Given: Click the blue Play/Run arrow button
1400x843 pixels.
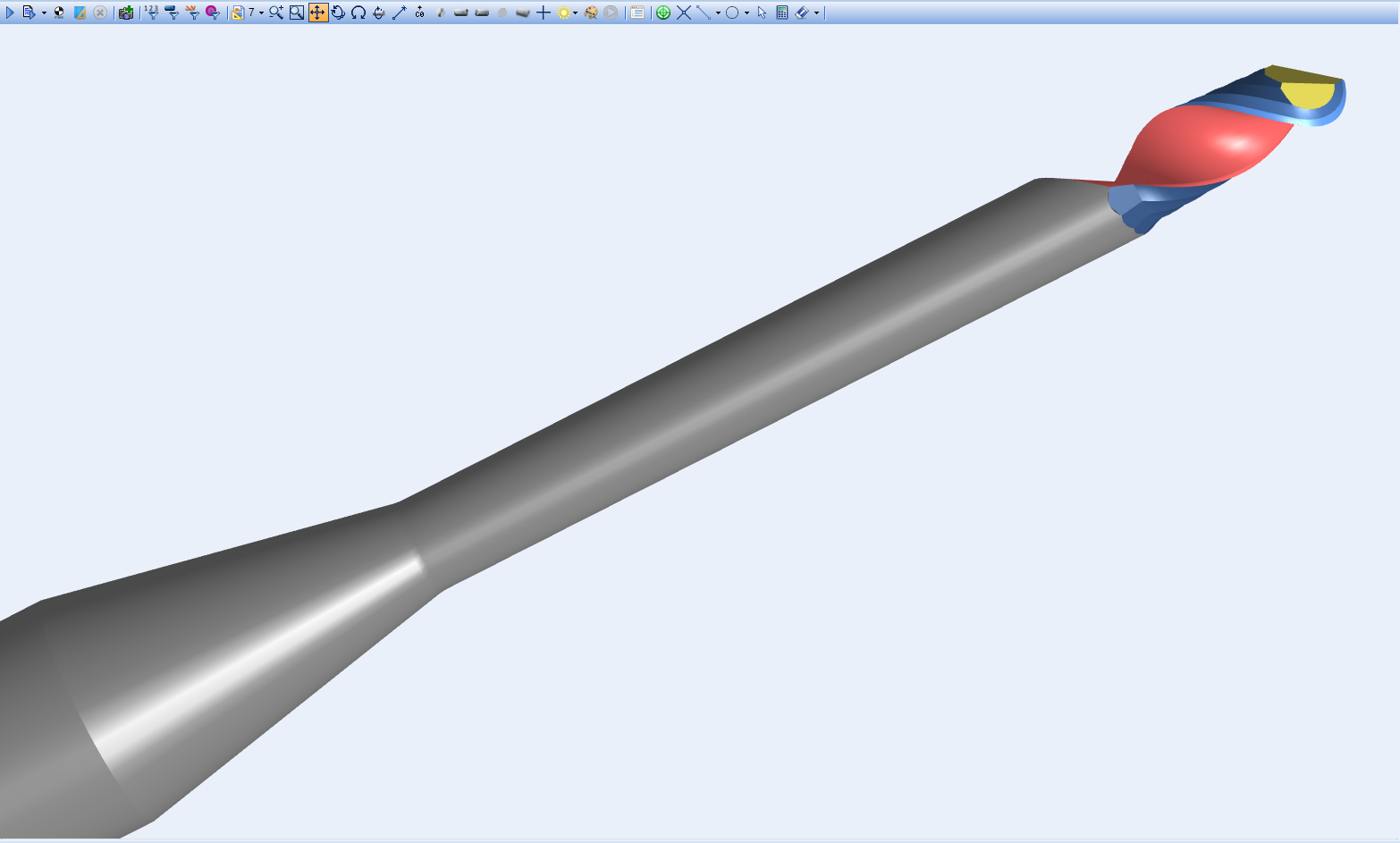Looking at the screenshot, I should (x=10, y=13).
